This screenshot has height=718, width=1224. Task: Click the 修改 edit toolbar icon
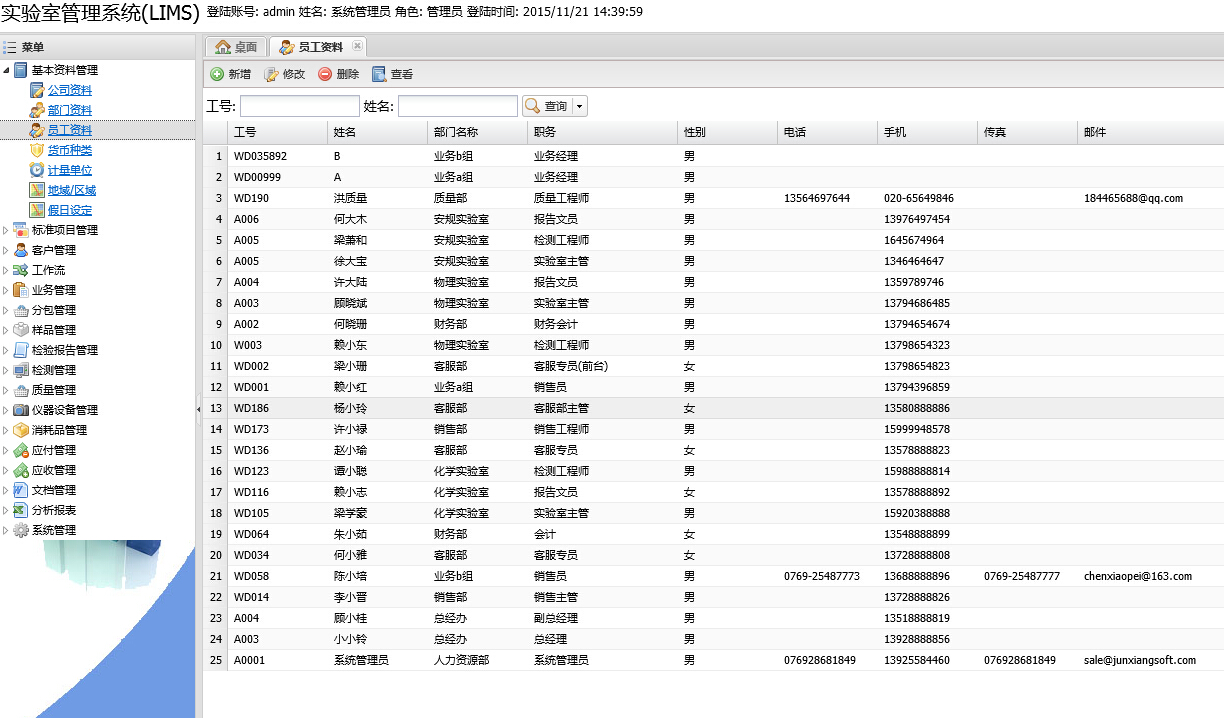(271, 74)
